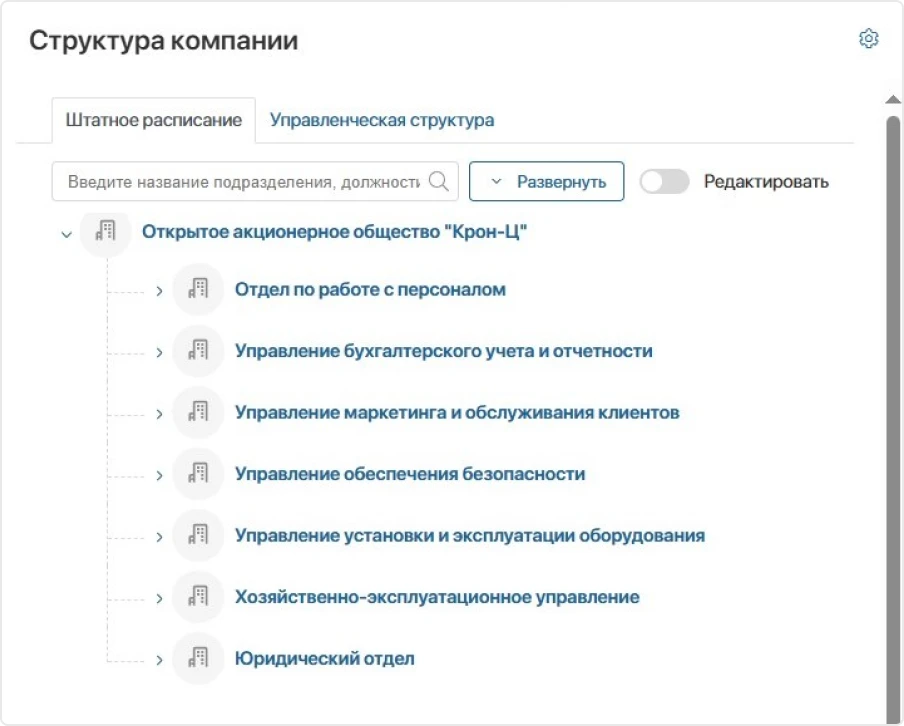Screen dimensions: 904x726
Task: Click building icon beside Управление обеспечения безопасности
Action: [x=198, y=474]
